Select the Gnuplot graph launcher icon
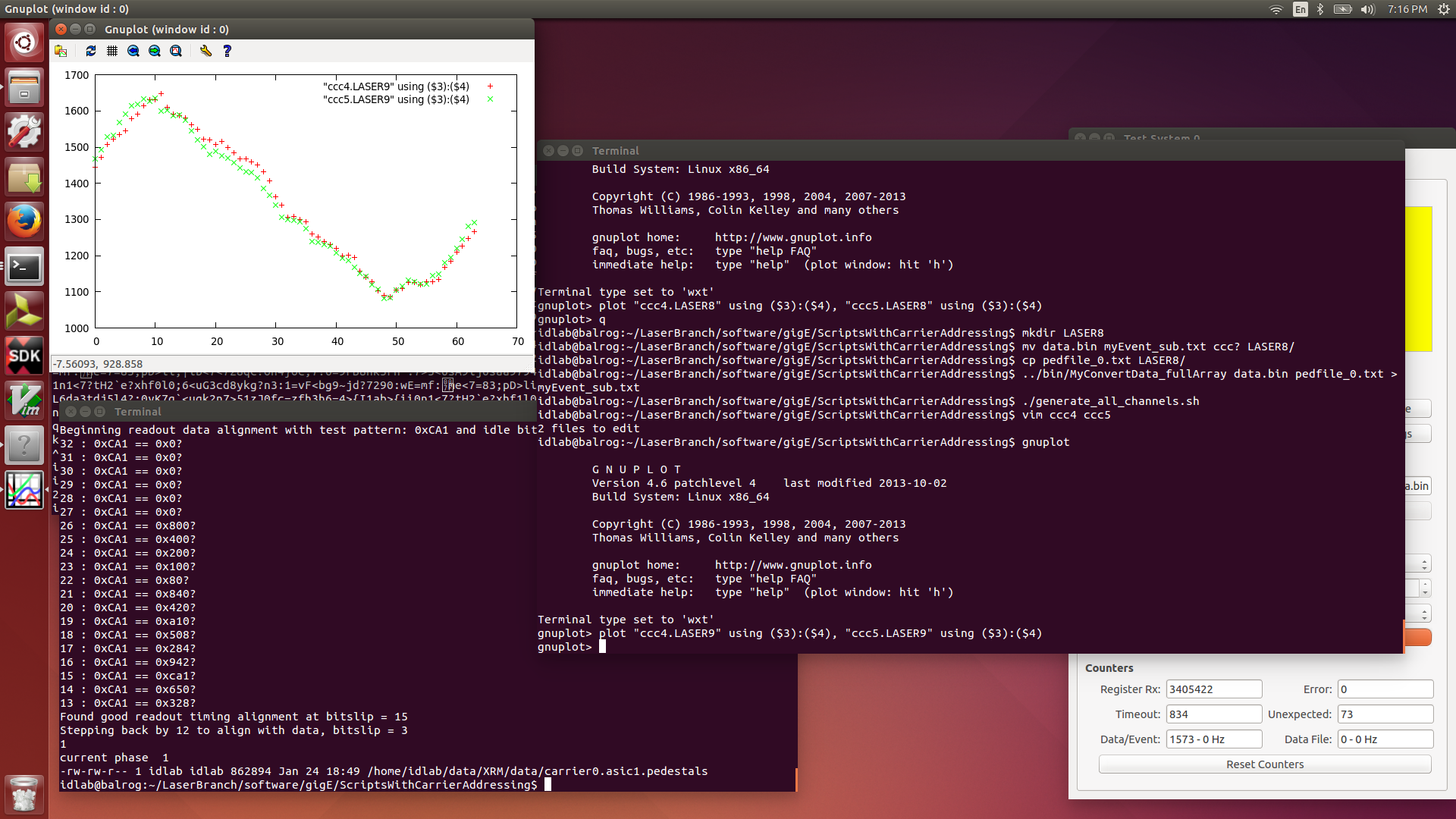Viewport: 1456px width, 819px height. tap(24, 490)
